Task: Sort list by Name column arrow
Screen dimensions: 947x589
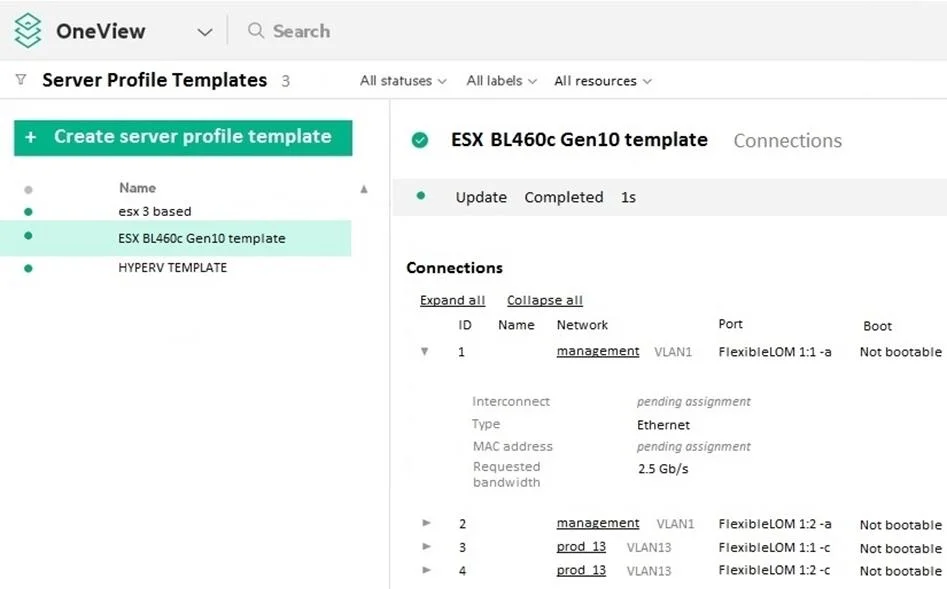Action: click(364, 189)
